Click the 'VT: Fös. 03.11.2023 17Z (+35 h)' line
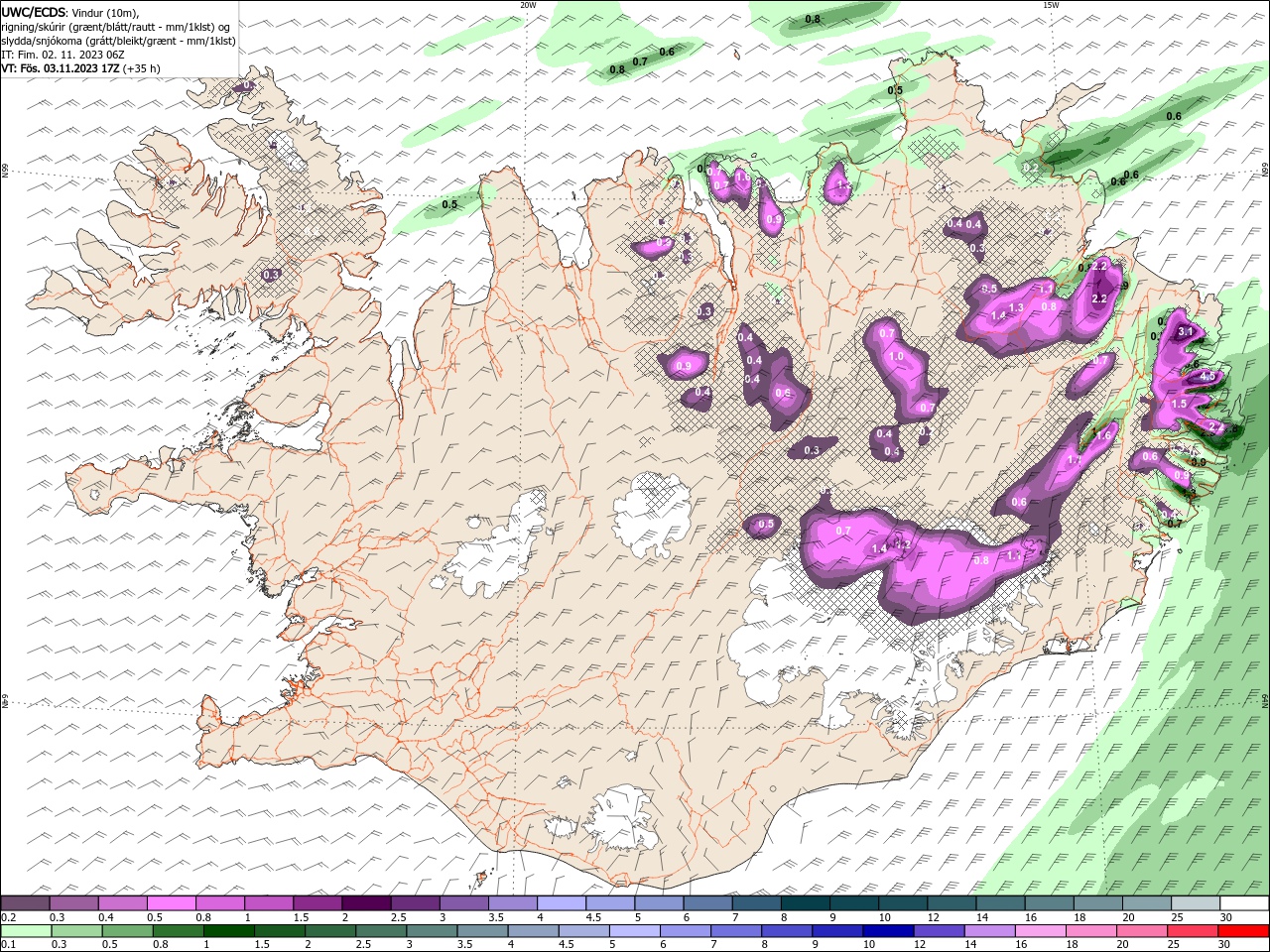Image resolution: width=1270 pixels, height=952 pixels. (x=81, y=68)
